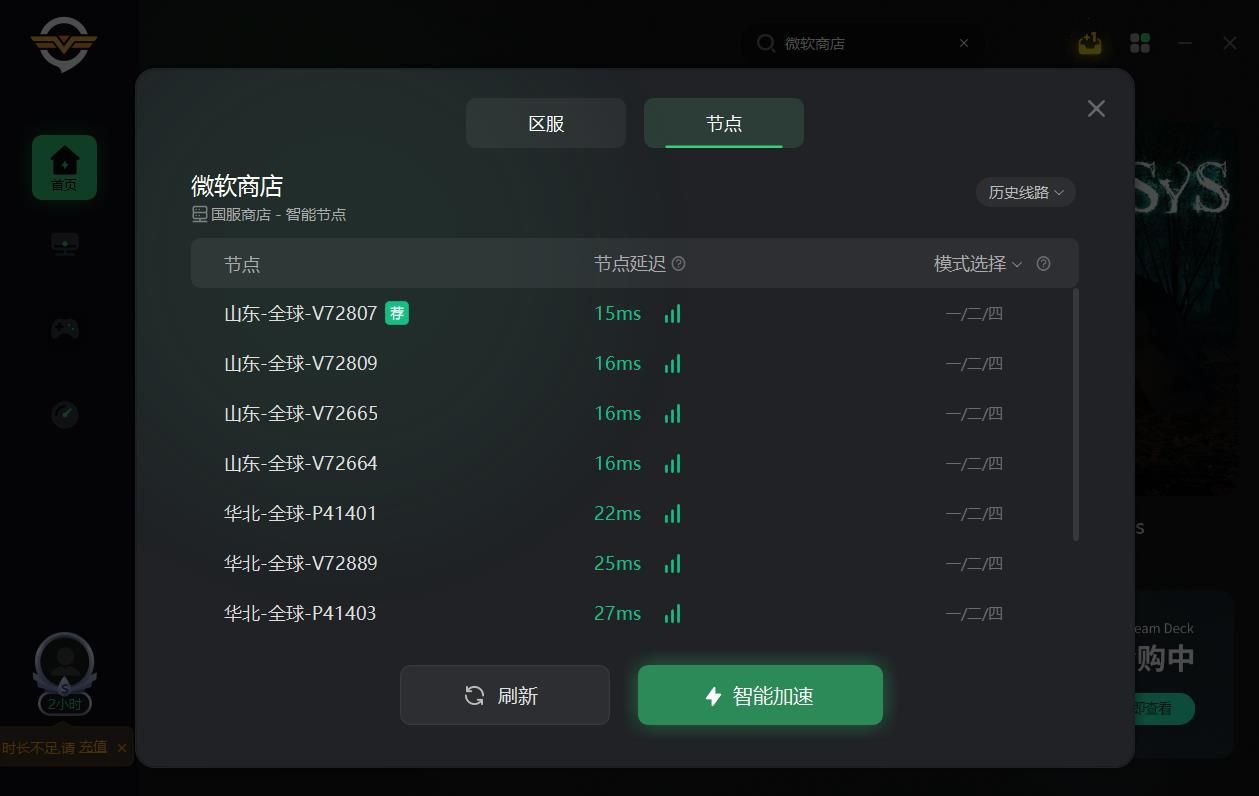Open the speed test gauge sidebar icon
The image size is (1259, 796).
[x=65, y=414]
